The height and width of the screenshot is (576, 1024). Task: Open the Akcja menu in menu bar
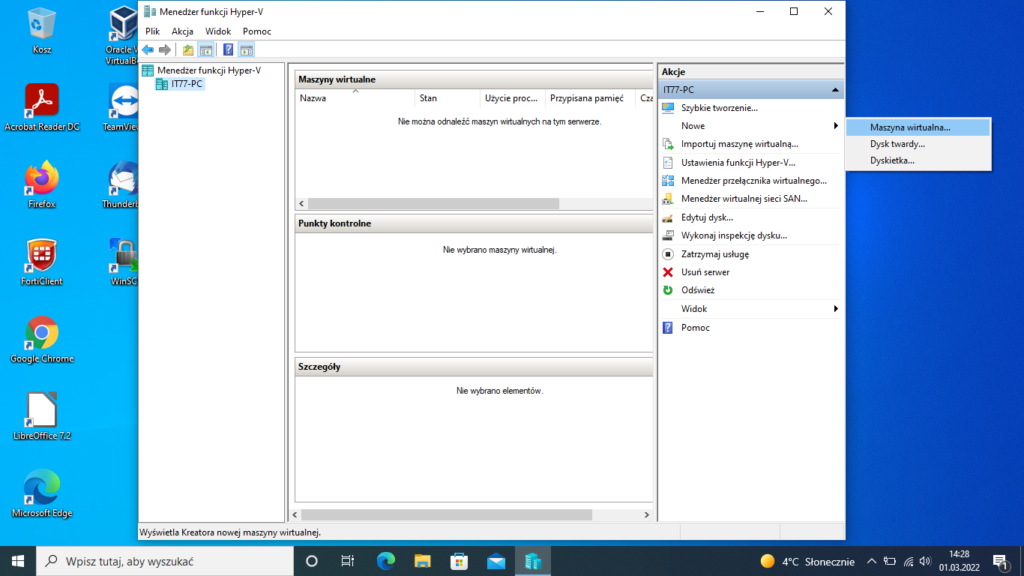pyautogui.click(x=182, y=31)
